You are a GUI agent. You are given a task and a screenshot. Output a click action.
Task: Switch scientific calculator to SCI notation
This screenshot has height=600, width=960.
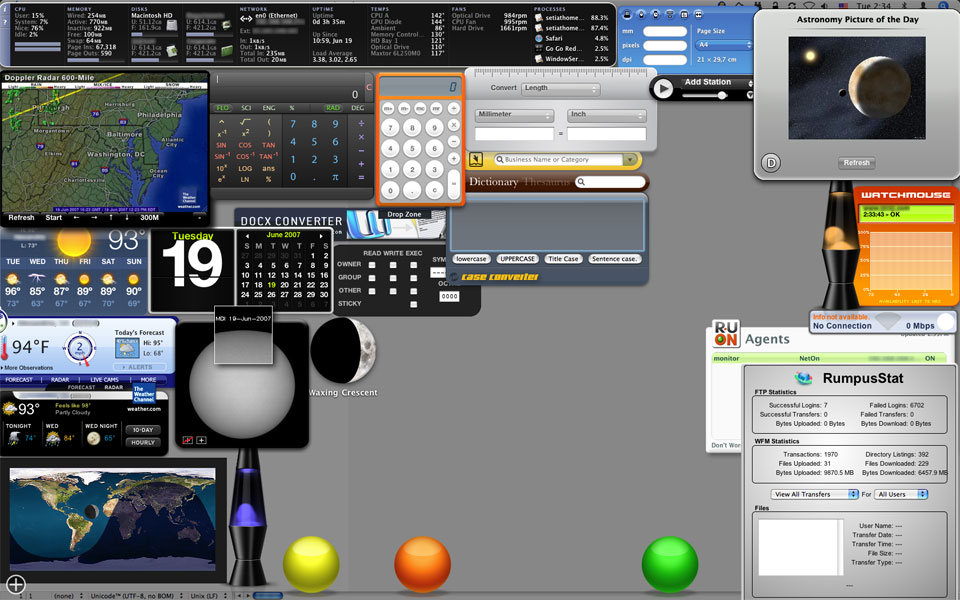[x=246, y=108]
